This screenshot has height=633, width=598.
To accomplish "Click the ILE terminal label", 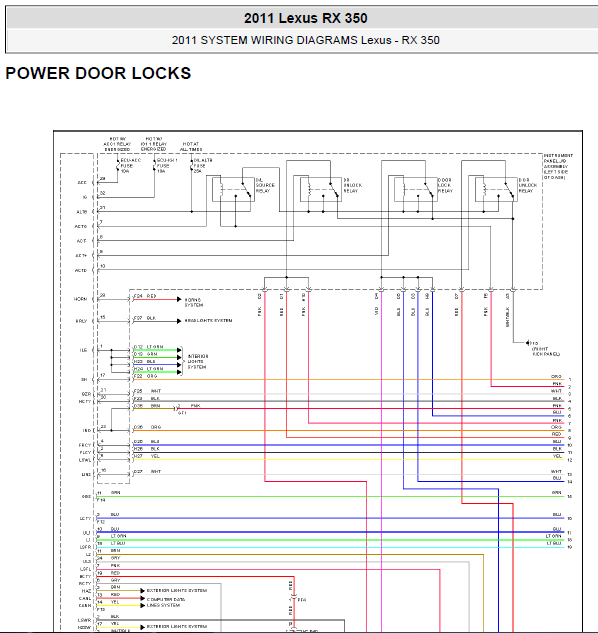I will [83, 350].
